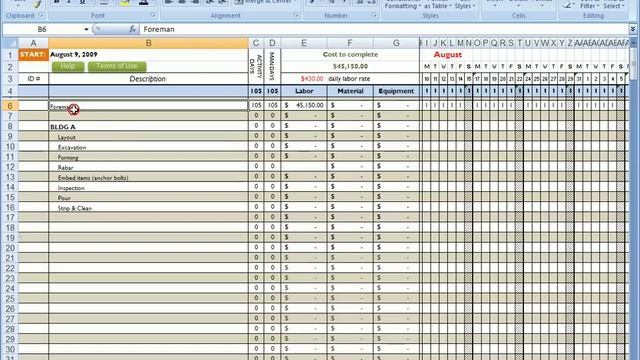The image size is (640, 360).
Task: Open the Font group dialog launcher
Action: (x=153, y=16)
